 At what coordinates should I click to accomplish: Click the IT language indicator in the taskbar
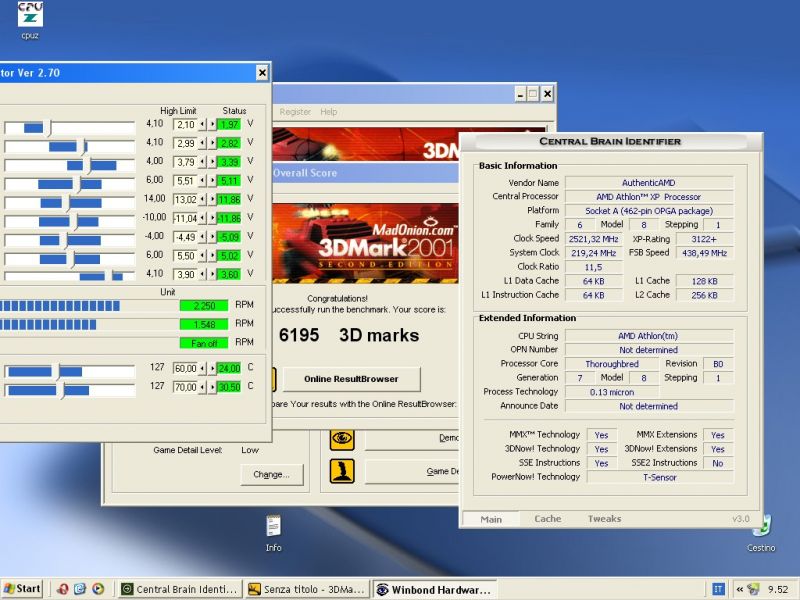click(718, 589)
